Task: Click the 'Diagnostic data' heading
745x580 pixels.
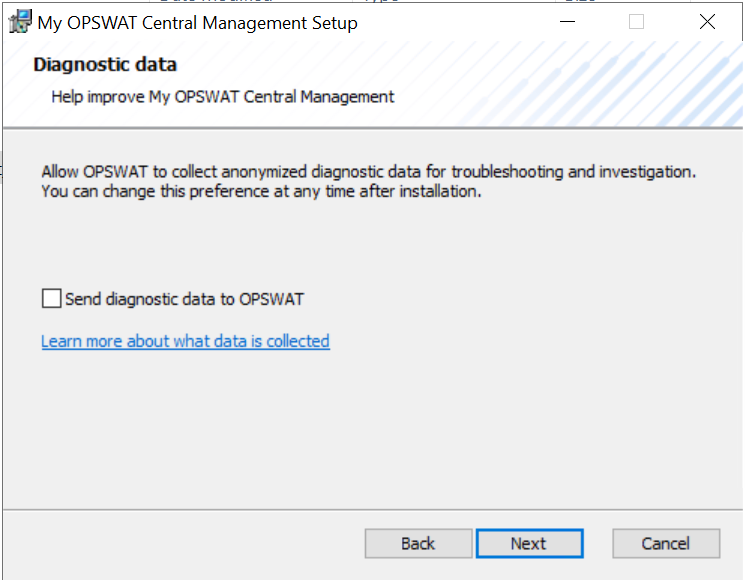Action: (x=105, y=65)
